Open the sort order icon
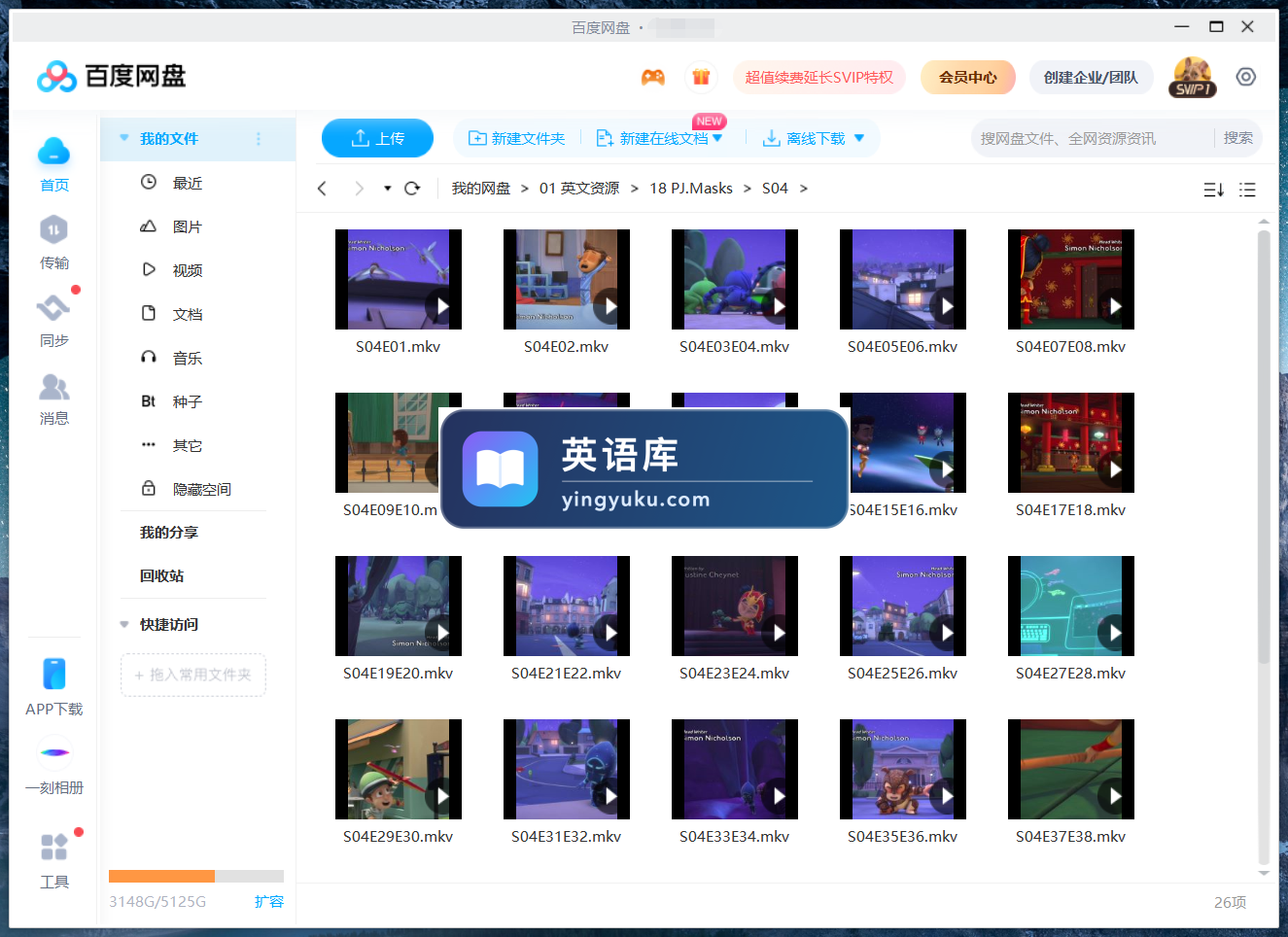This screenshot has height=937, width=1288. point(1213,190)
